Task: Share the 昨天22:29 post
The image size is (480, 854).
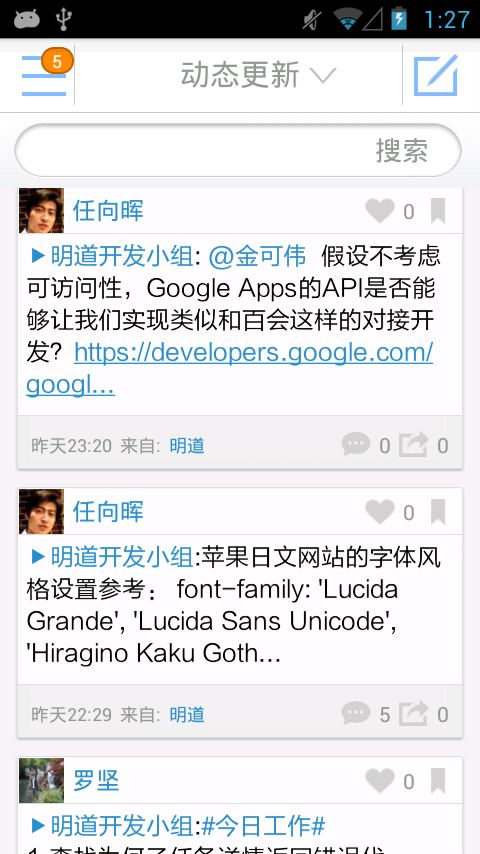Action: tap(414, 713)
